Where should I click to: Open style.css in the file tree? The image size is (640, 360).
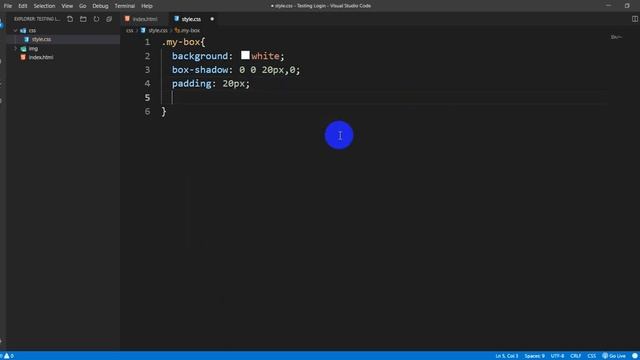tap(42, 40)
